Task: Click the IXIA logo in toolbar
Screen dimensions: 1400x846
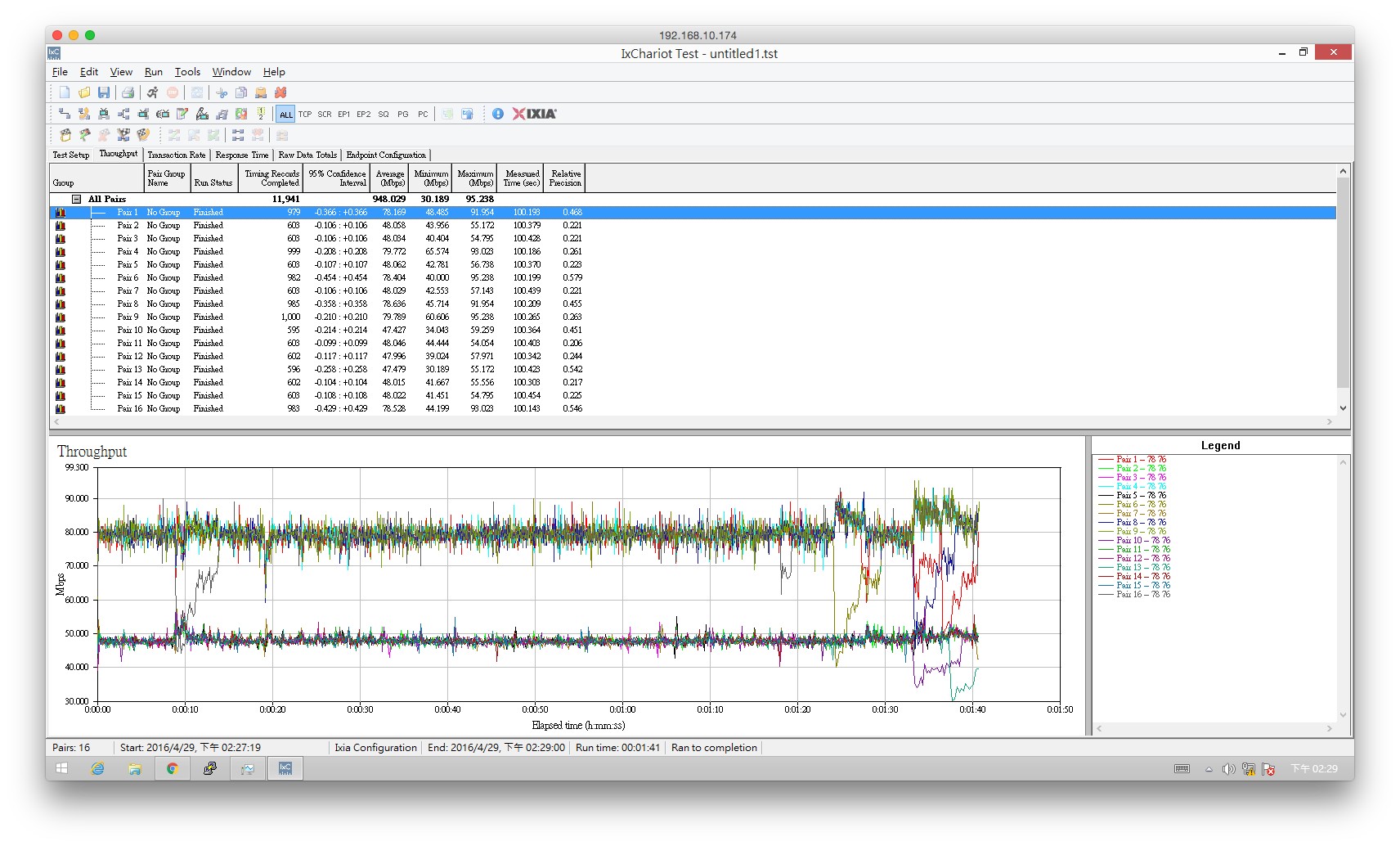Action: [534, 114]
